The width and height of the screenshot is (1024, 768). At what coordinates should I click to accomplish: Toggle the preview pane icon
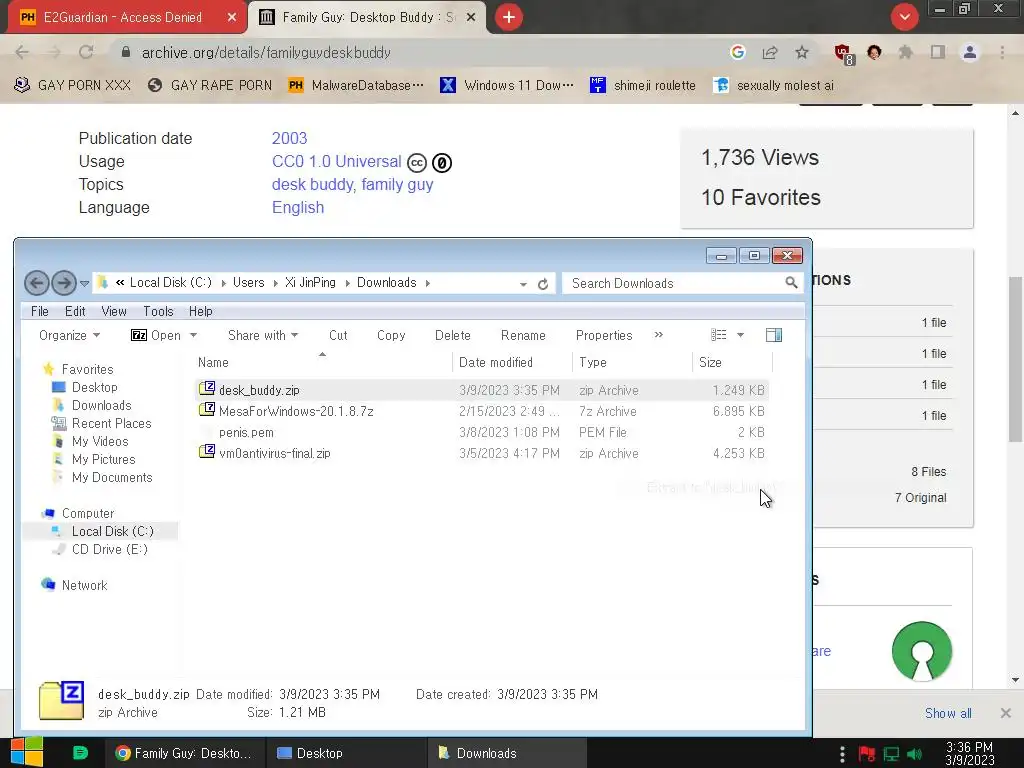tap(774, 335)
